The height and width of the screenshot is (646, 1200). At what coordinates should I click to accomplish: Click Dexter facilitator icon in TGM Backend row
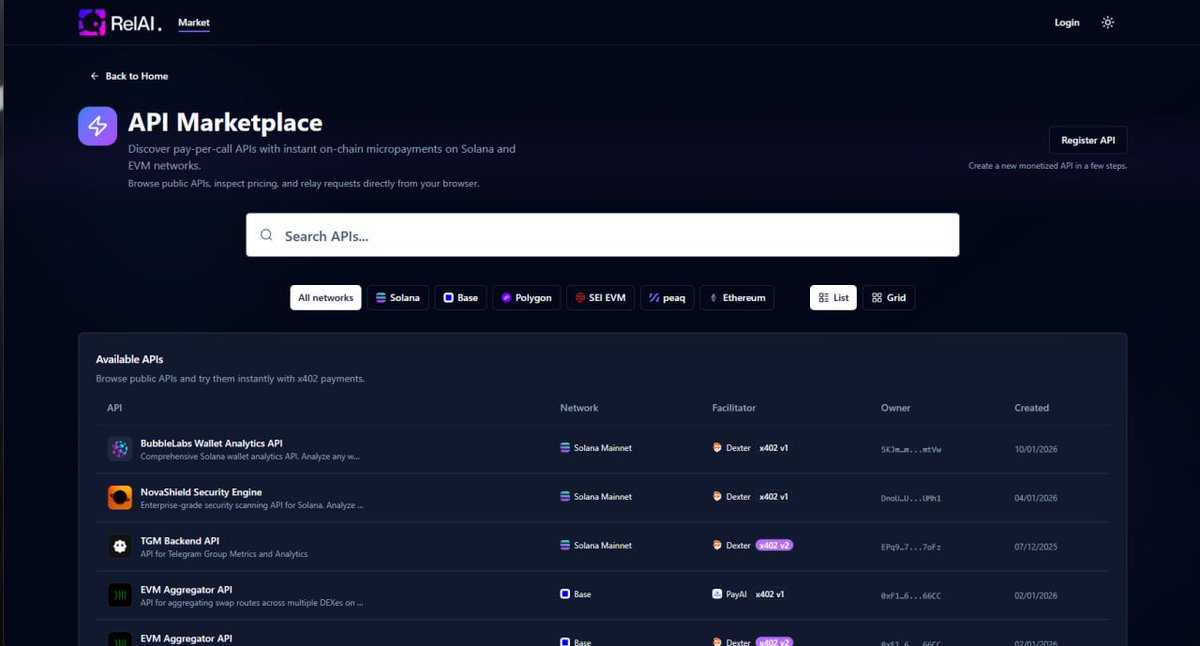point(717,546)
